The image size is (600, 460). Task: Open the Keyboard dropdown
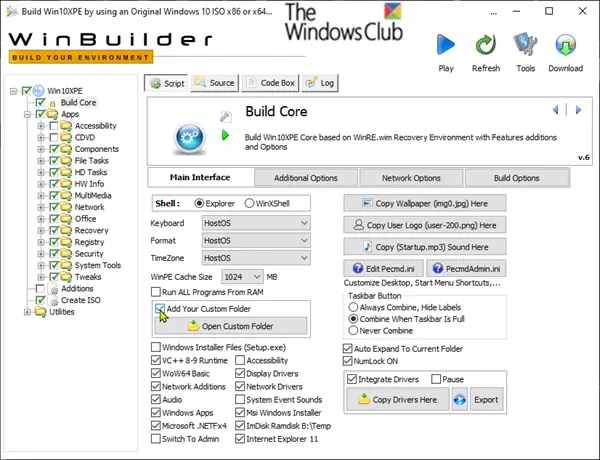tap(256, 223)
